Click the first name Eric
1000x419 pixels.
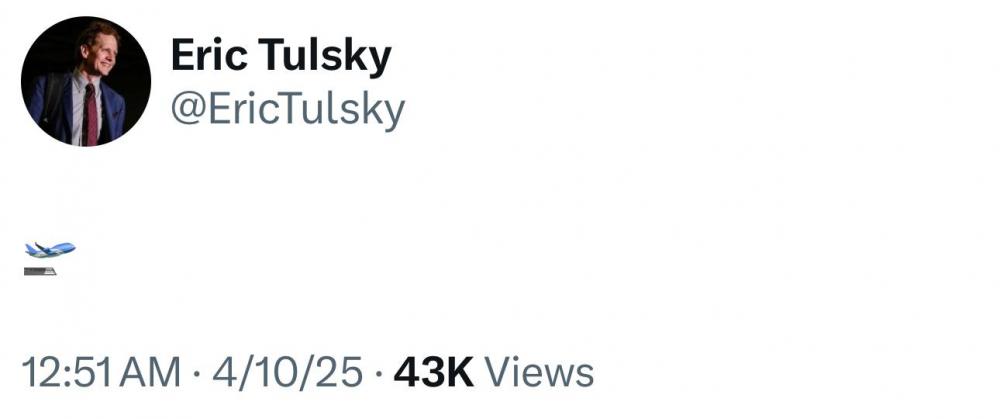[x=211, y=56]
